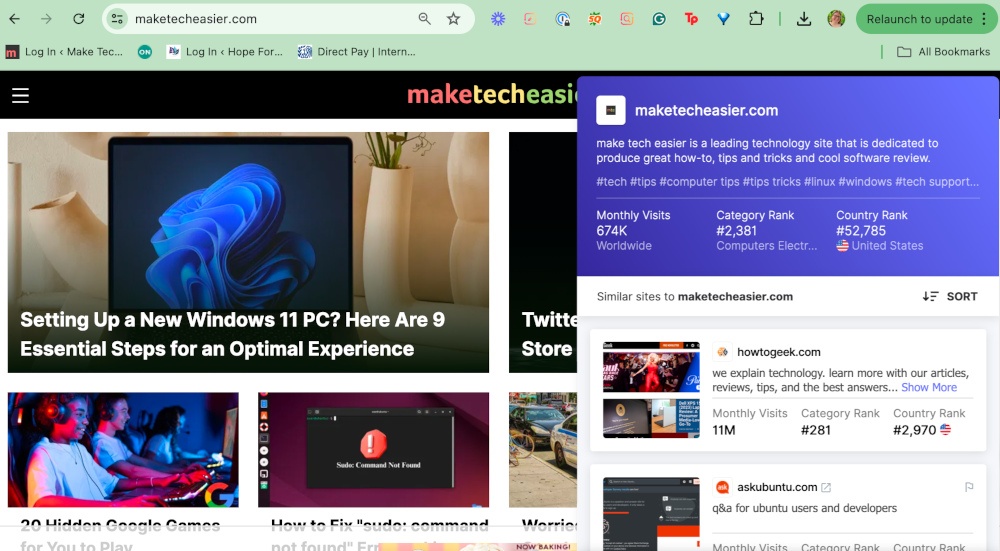Click the zoom magnifier icon in address bar

[x=424, y=19]
